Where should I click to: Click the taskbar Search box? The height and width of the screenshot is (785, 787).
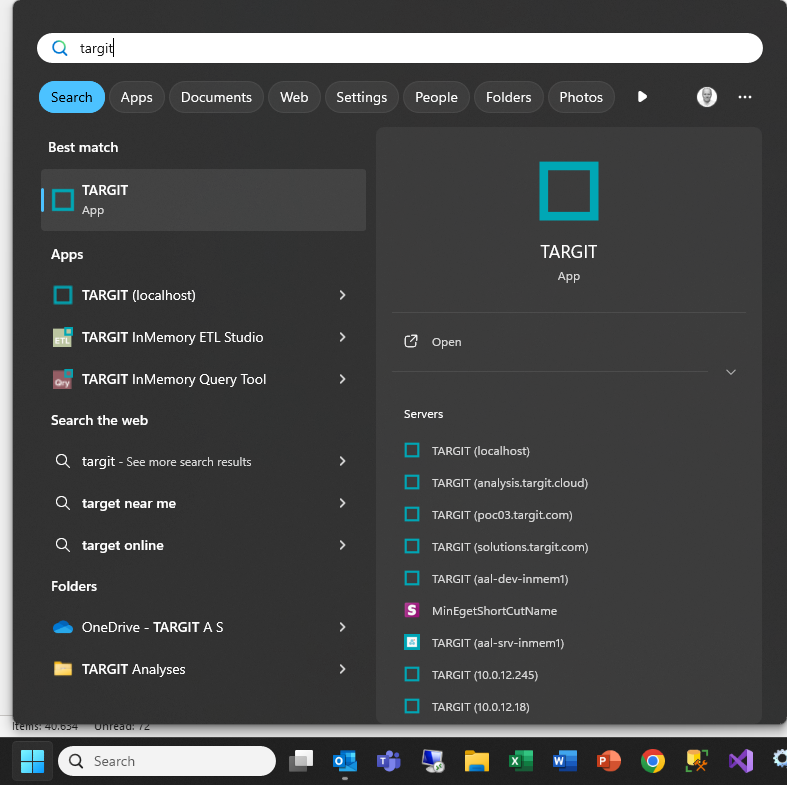(167, 761)
